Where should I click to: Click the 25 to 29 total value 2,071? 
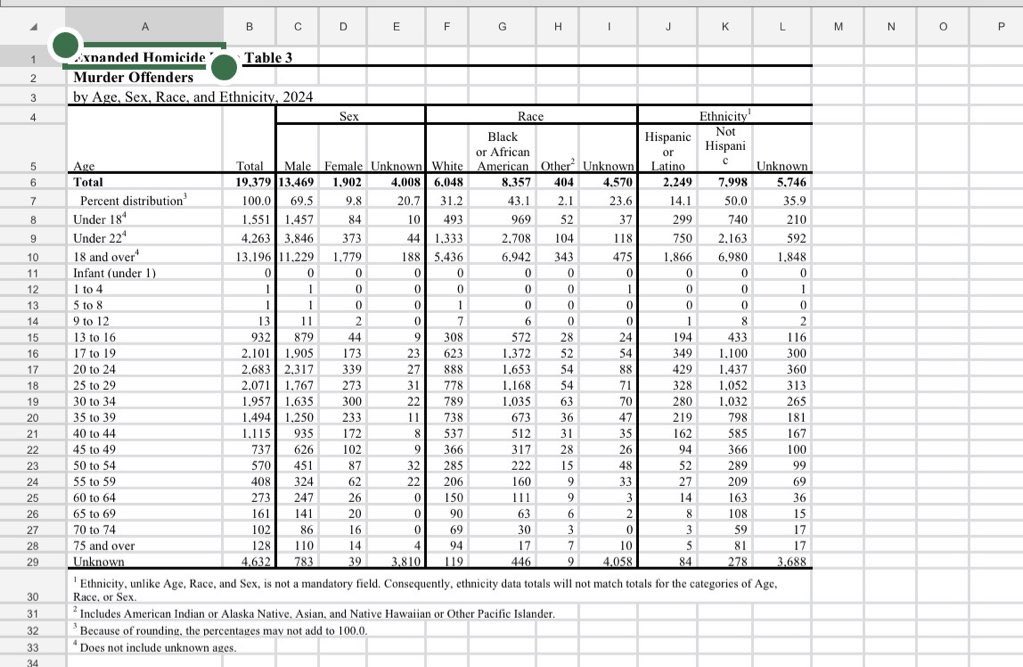[x=256, y=385]
